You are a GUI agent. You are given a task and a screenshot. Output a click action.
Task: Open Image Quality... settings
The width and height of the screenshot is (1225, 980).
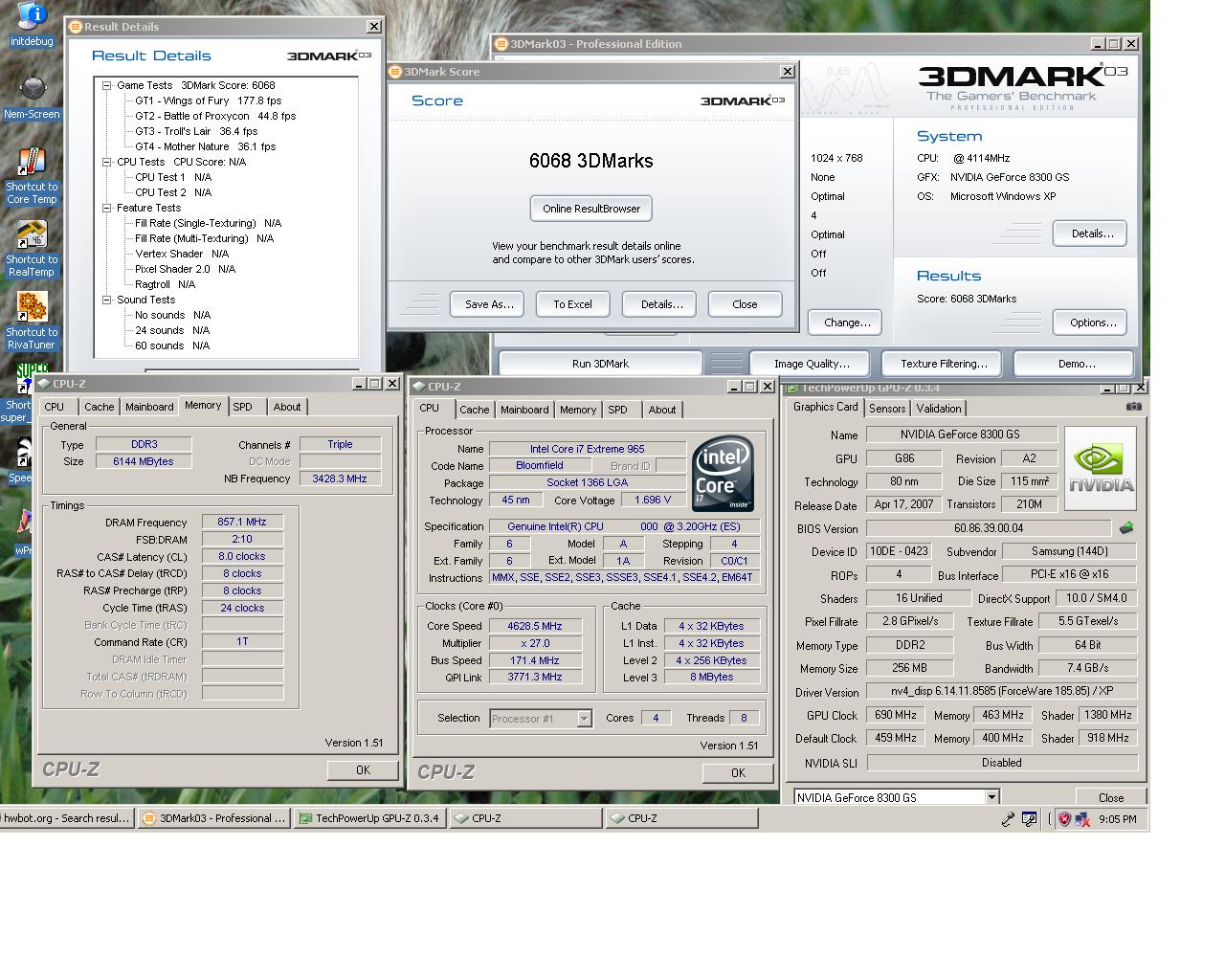click(x=812, y=364)
